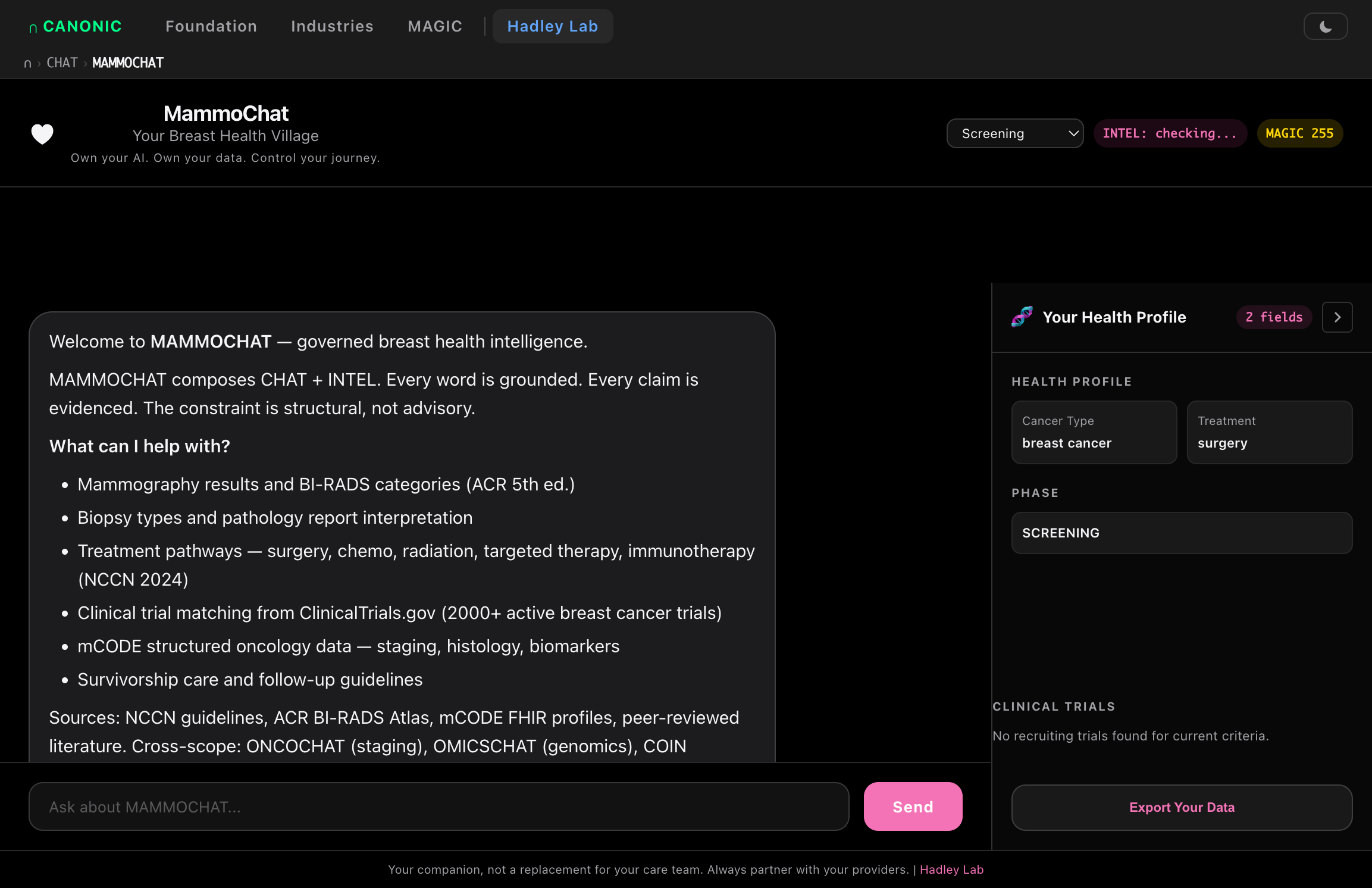Click the Ask about MAMMOCHAT input field
The height and width of the screenshot is (888, 1372).
tap(439, 806)
